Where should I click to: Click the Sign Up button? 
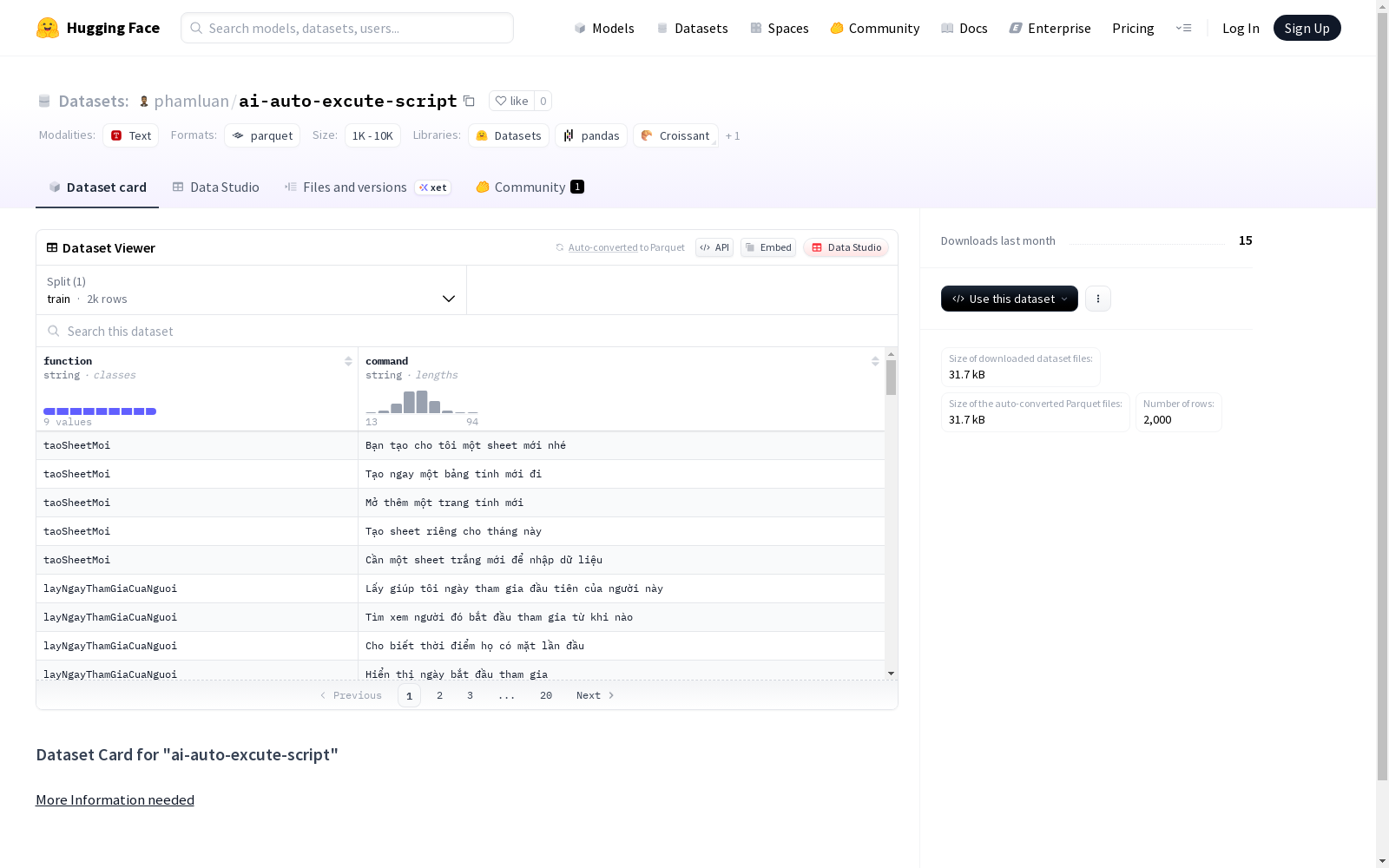pyautogui.click(x=1307, y=28)
